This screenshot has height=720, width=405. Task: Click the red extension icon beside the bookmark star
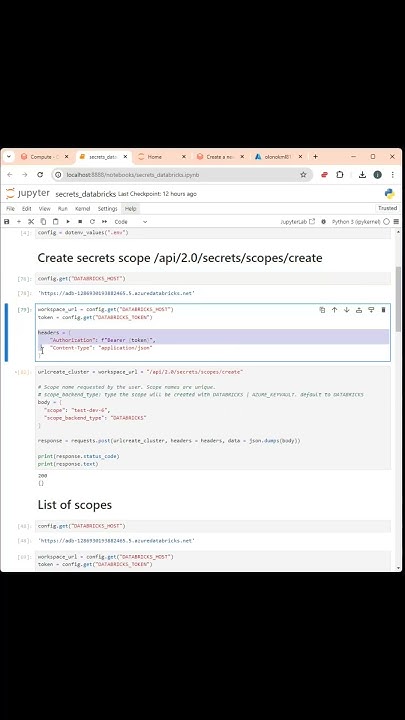(324, 175)
